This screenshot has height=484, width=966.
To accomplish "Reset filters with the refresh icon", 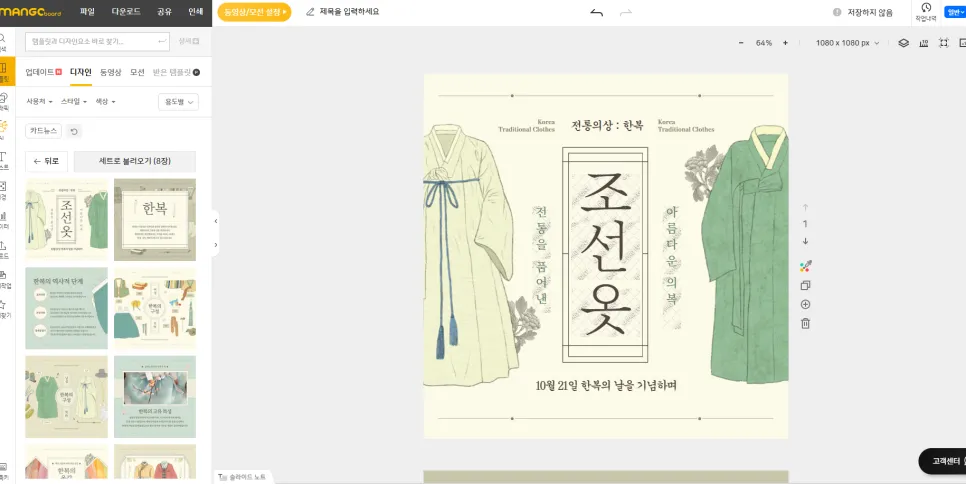I will [74, 131].
